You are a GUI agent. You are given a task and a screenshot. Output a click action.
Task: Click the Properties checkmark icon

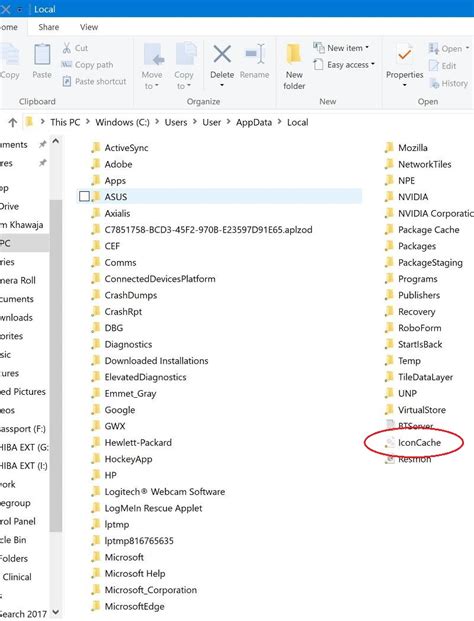point(404,54)
